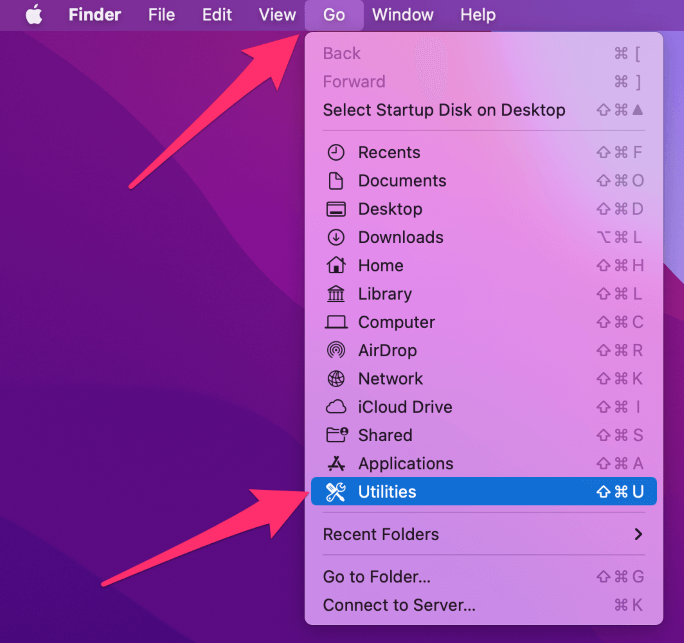The image size is (684, 643).
Task: Select the Shared label text
Action: pyautogui.click(x=385, y=435)
